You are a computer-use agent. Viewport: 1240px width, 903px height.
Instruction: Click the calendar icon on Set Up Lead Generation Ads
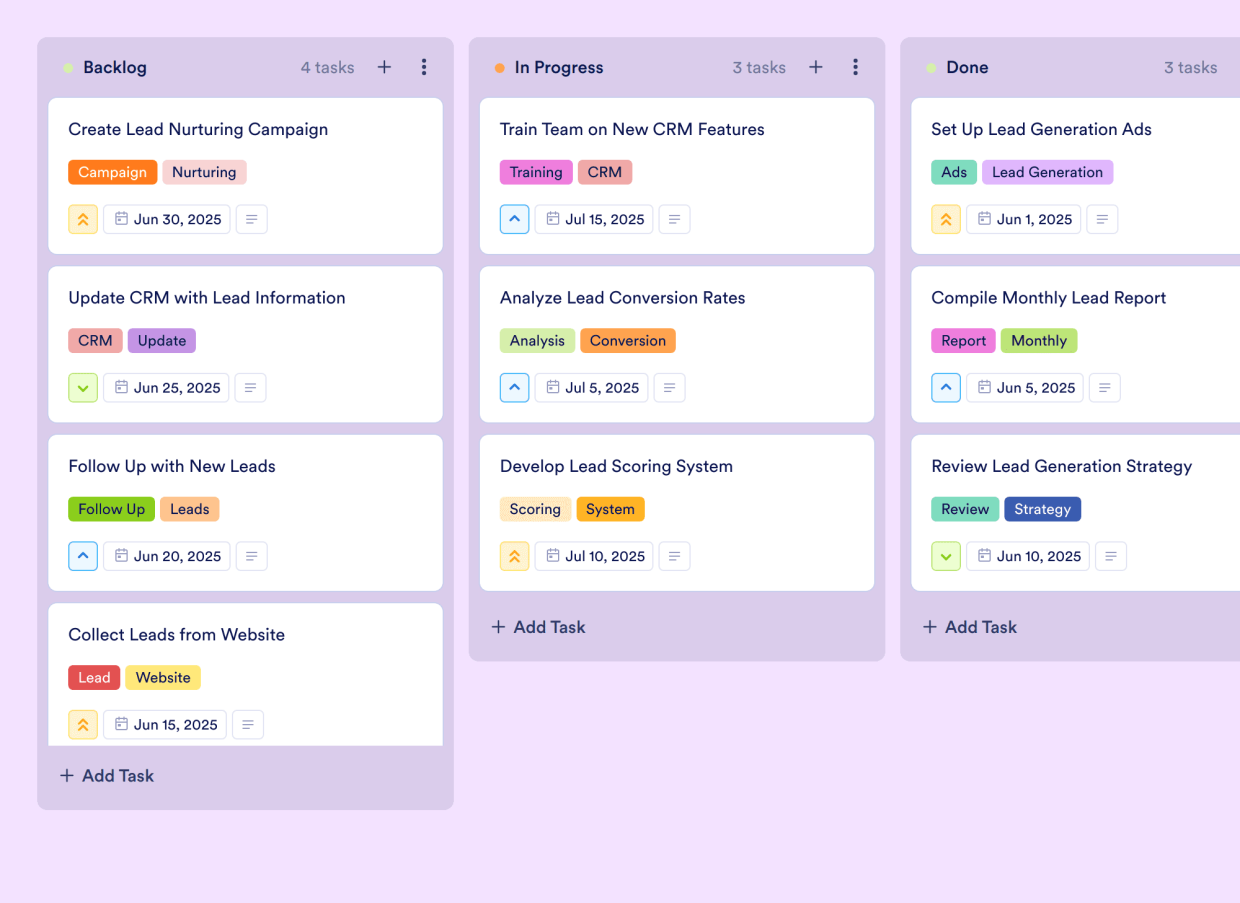983,219
